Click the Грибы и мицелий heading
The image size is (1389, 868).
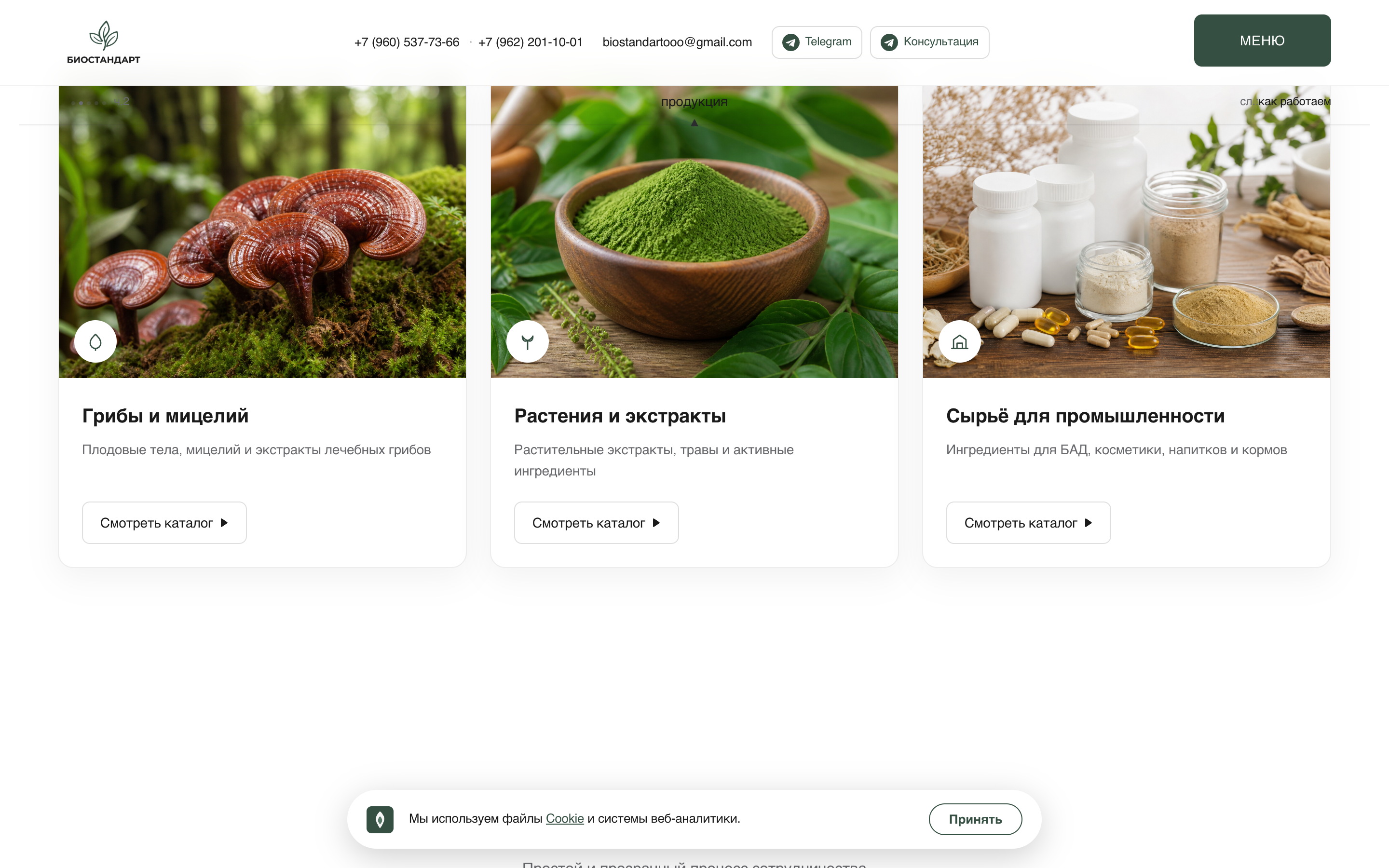(165, 416)
